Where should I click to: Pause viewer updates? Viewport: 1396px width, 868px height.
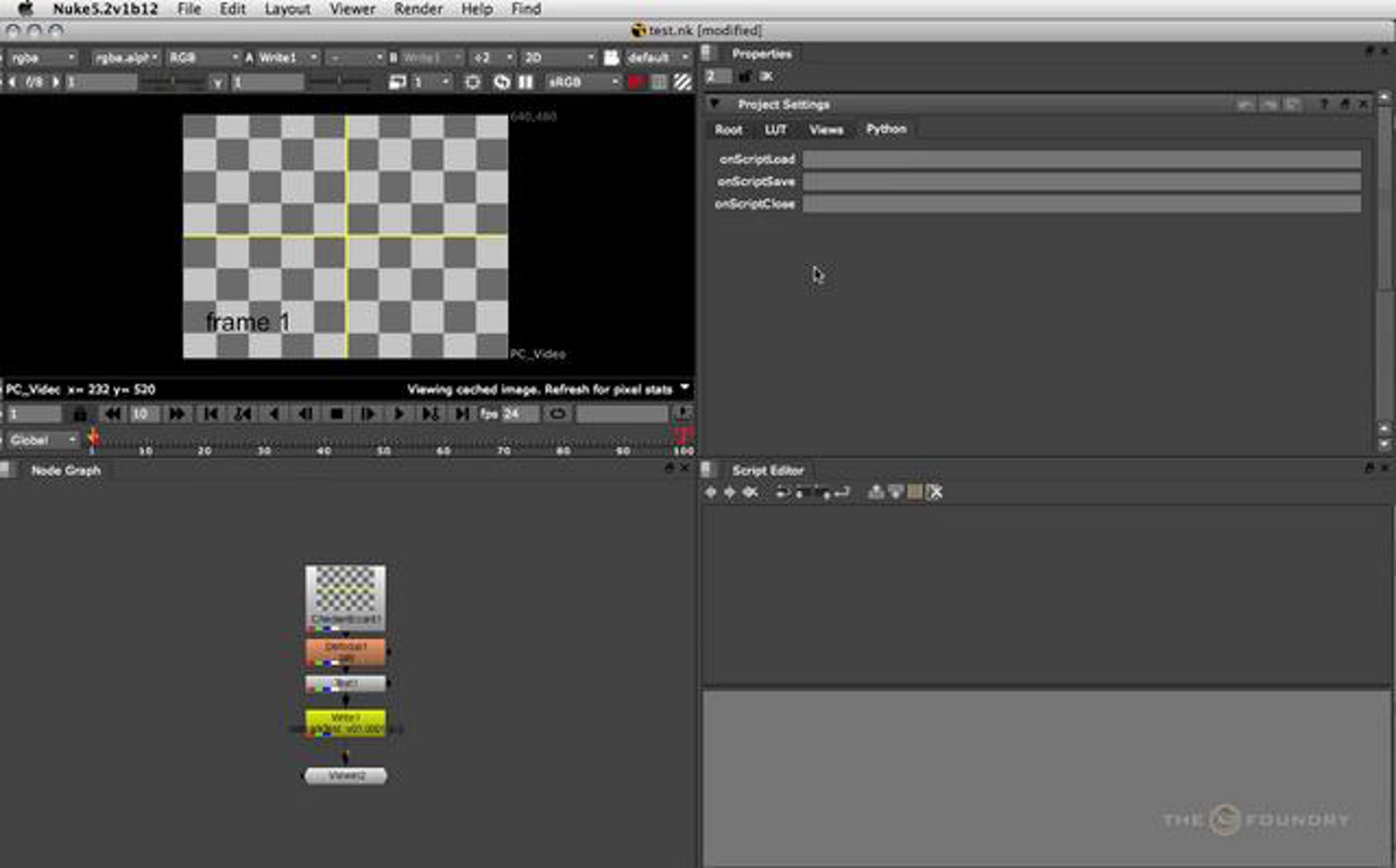point(526,82)
